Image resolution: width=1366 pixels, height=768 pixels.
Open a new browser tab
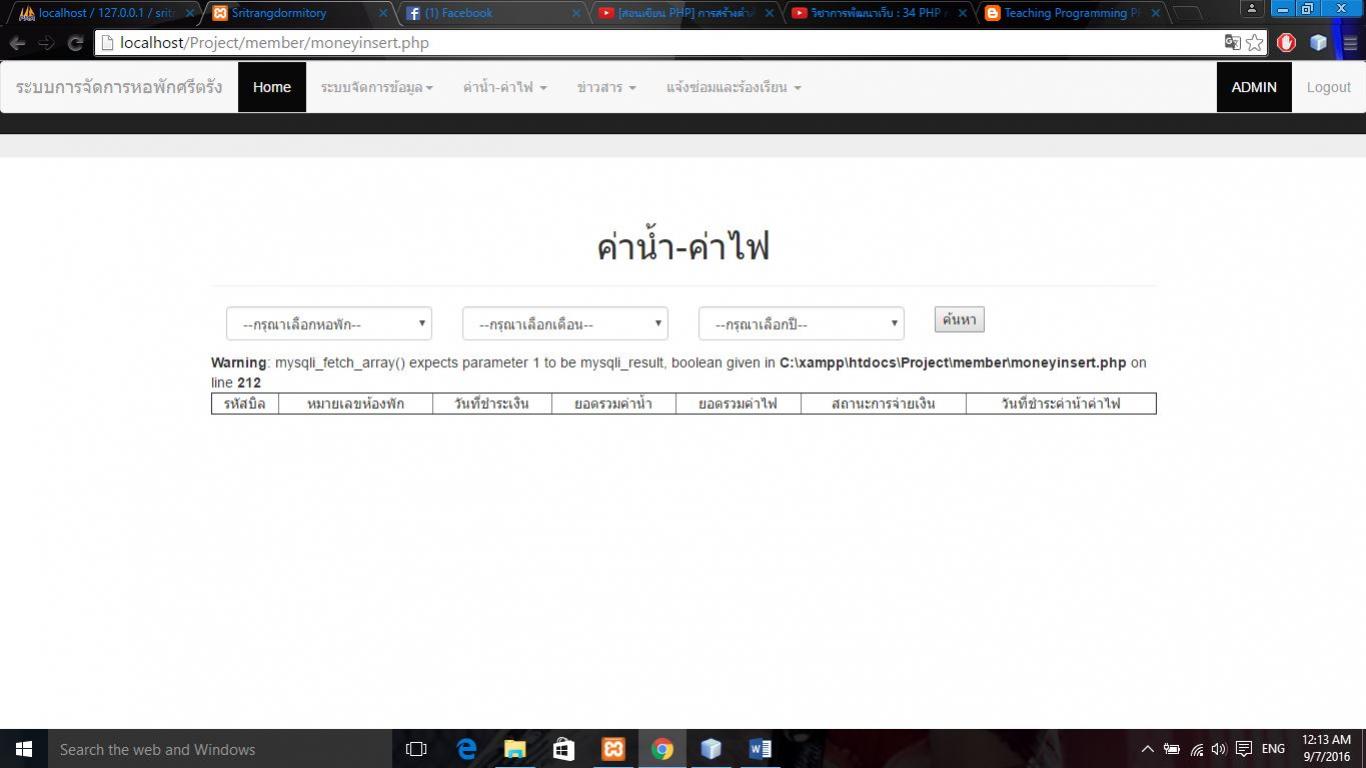tap(1186, 14)
